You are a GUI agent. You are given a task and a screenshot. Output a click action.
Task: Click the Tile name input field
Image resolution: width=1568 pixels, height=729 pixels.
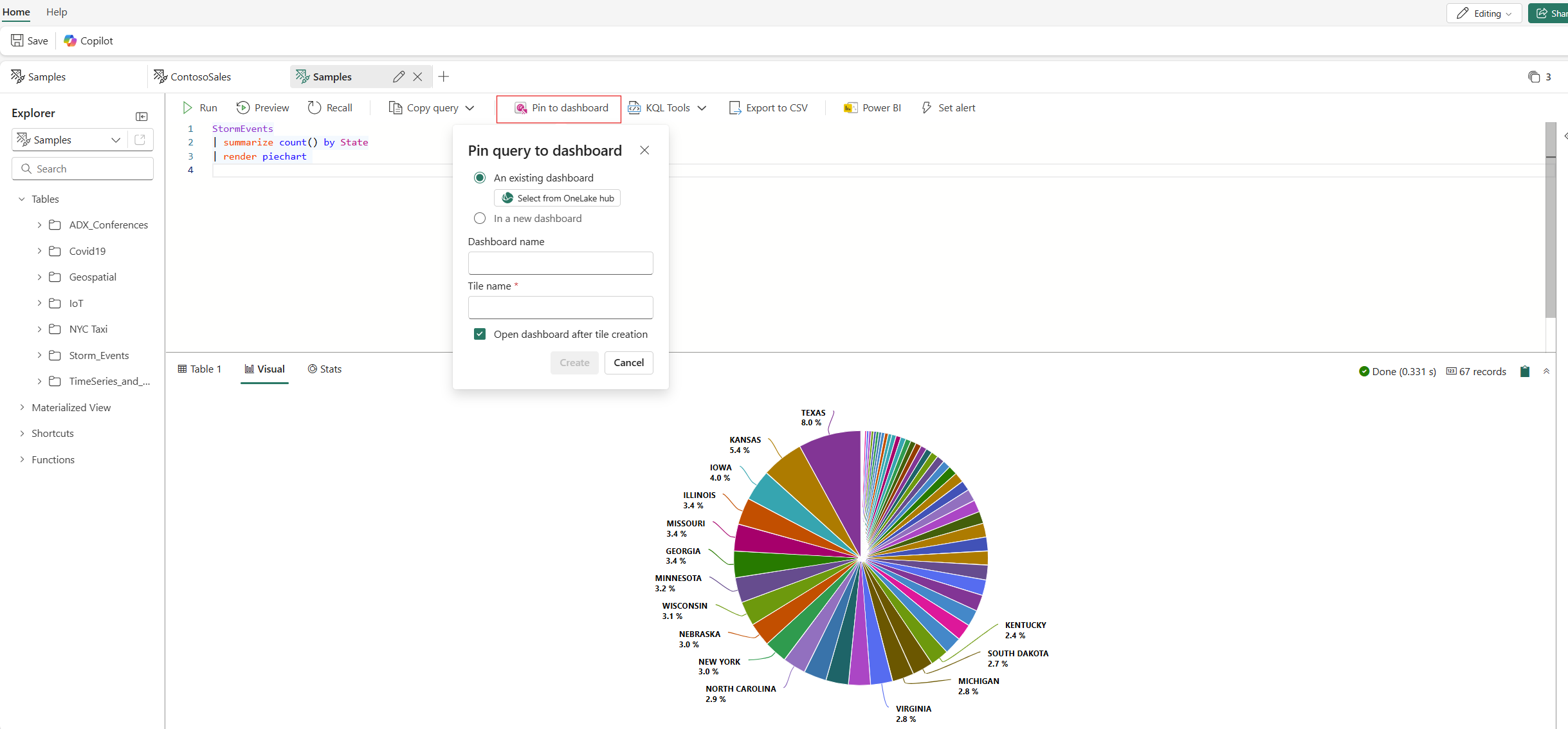(x=560, y=308)
